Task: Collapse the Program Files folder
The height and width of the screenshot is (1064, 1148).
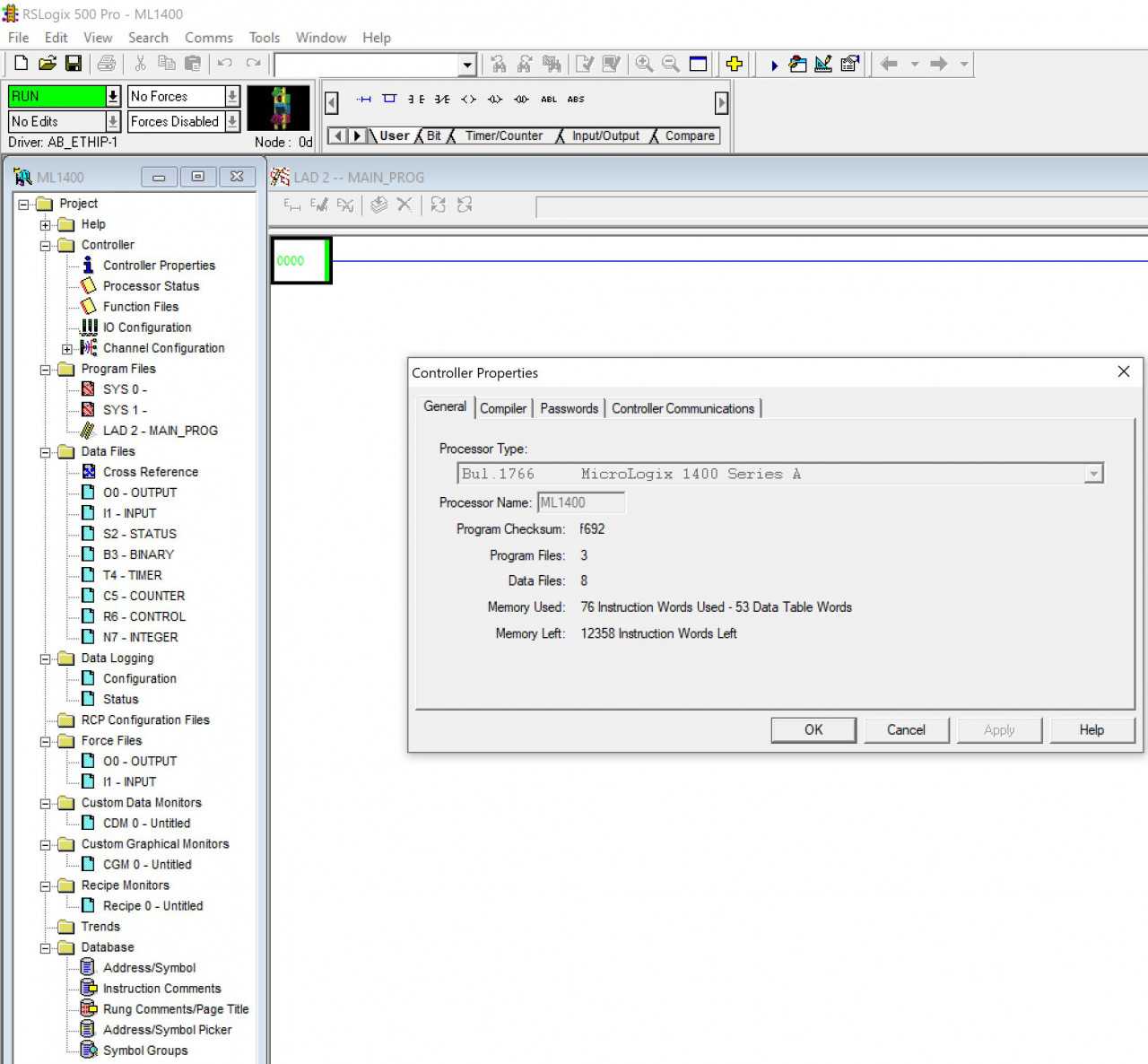Action: [x=46, y=370]
